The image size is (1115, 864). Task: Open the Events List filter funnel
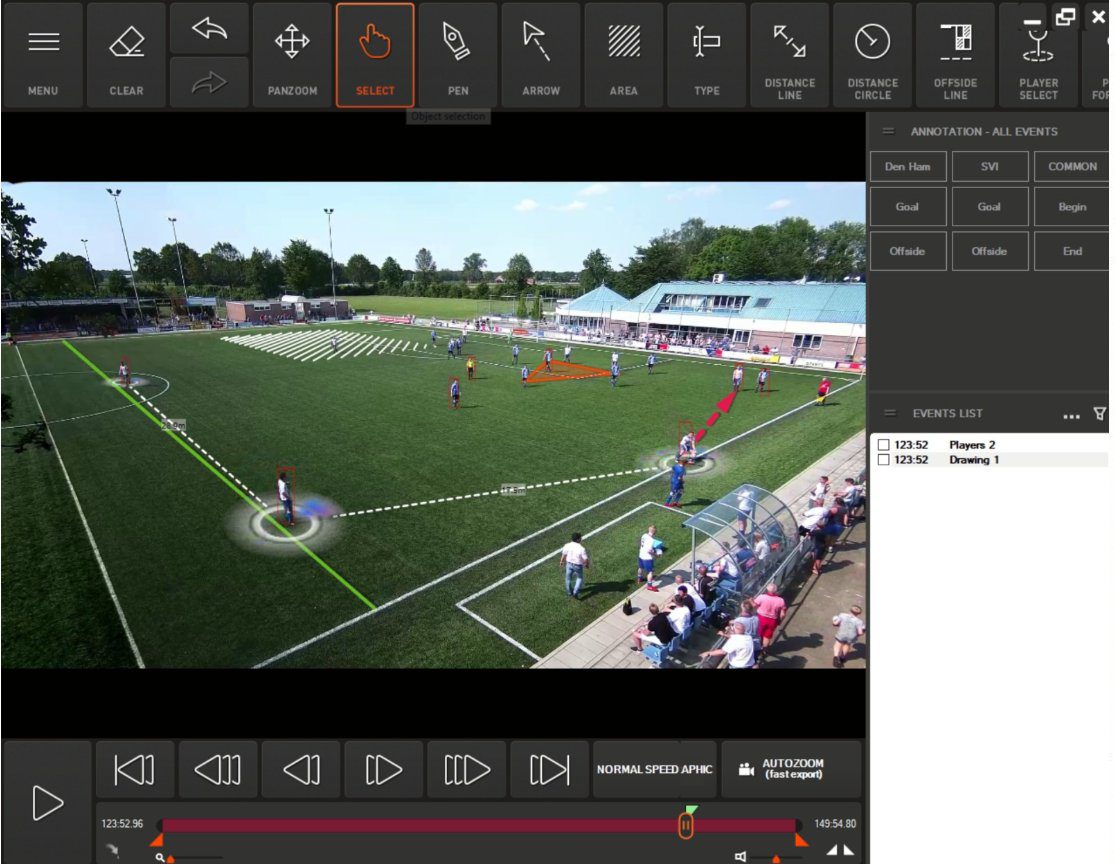[x=1099, y=413]
